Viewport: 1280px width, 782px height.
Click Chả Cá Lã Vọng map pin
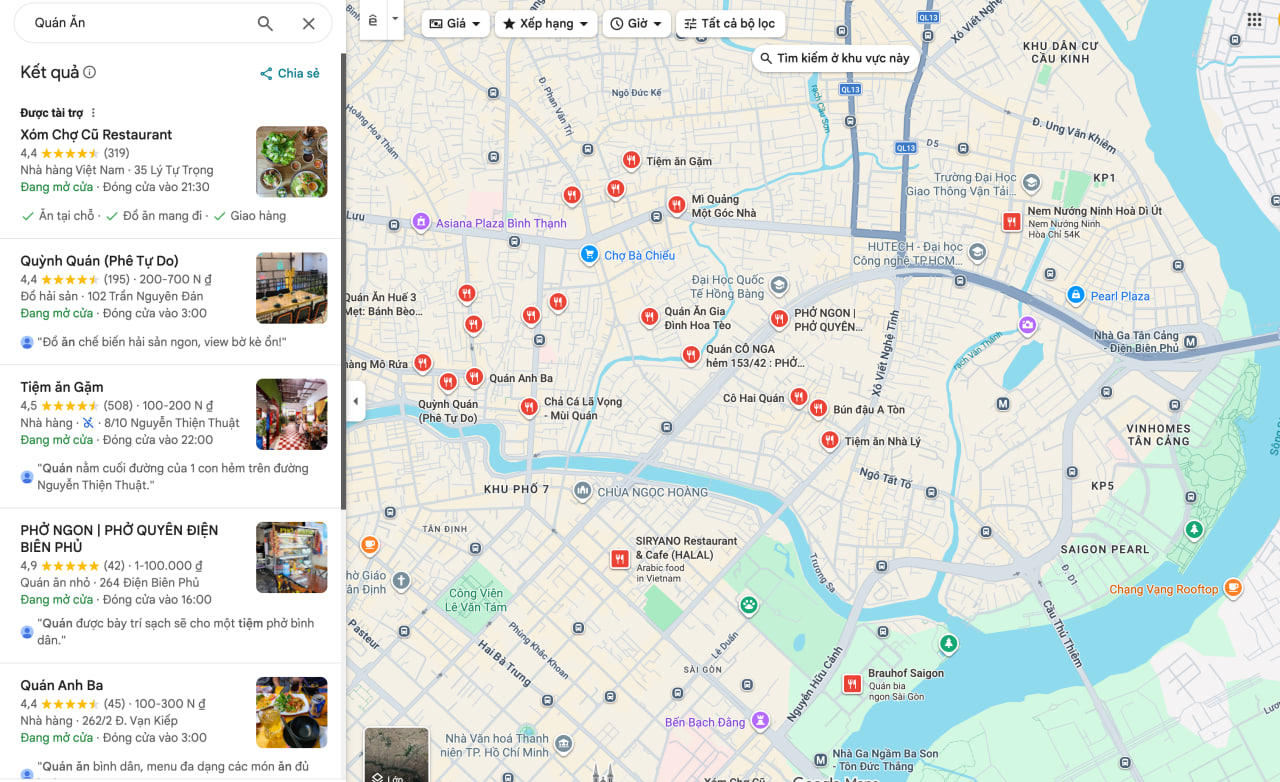(528, 407)
